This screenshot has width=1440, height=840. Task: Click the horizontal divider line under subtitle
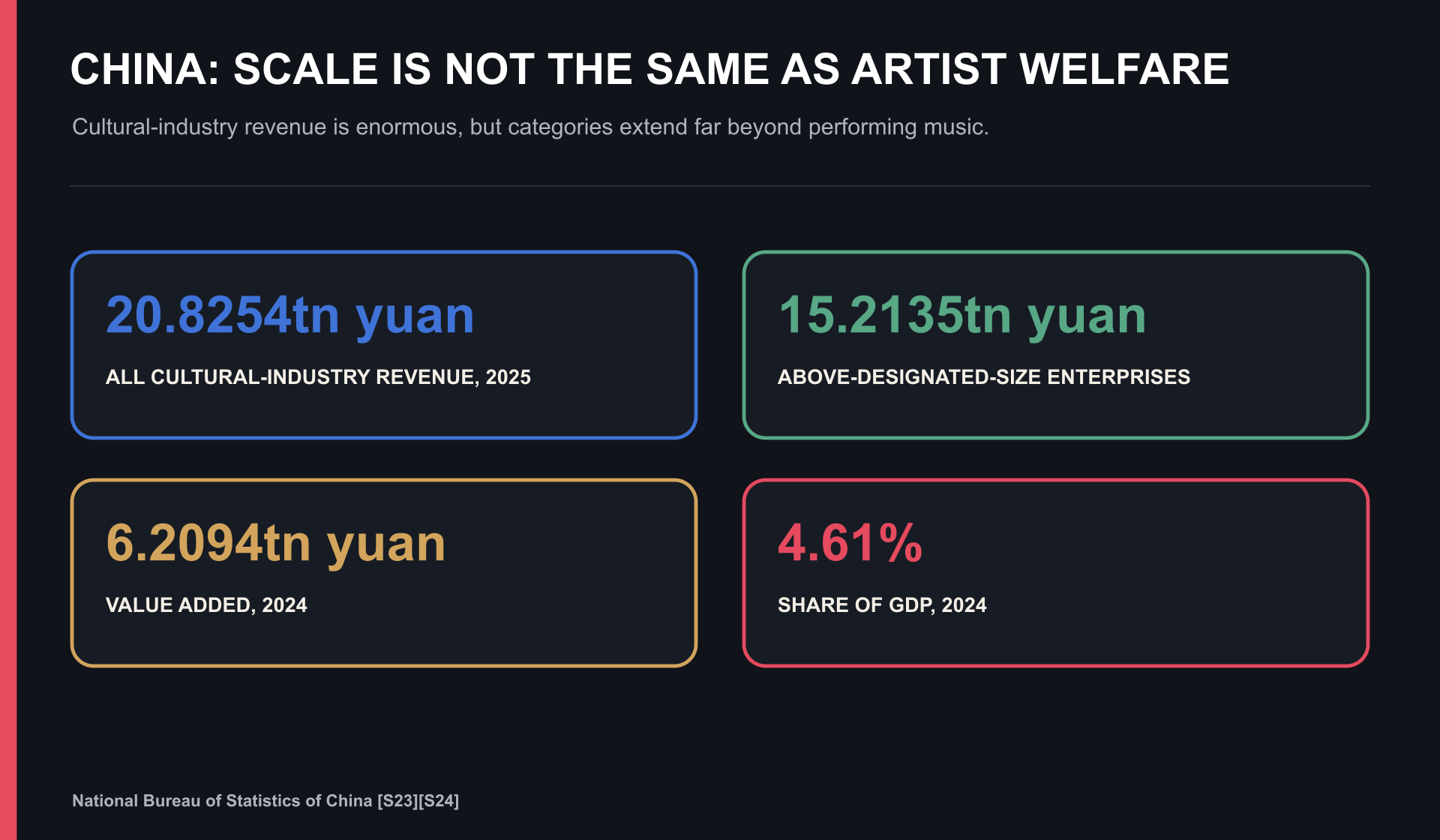(720, 185)
